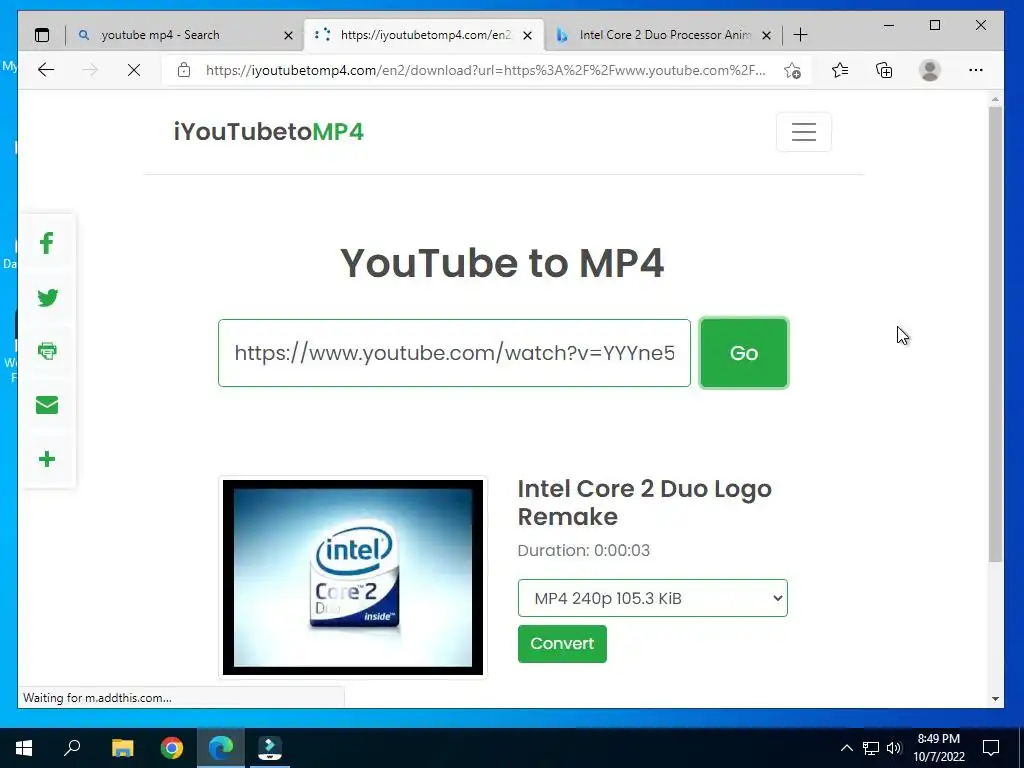Open tab actions menu icon
Viewport: 1024px width, 768px height.
pos(42,35)
